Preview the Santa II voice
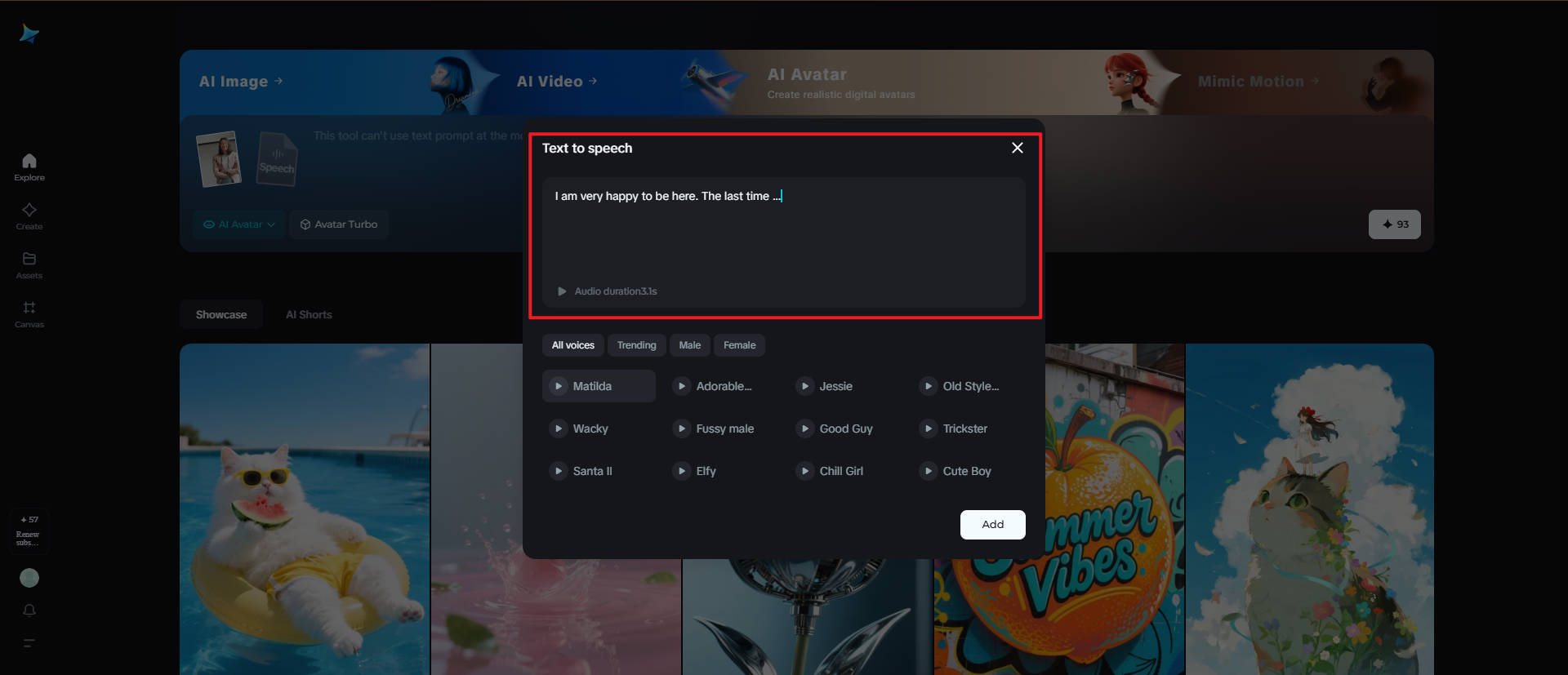This screenshot has width=1568, height=675. [x=559, y=471]
